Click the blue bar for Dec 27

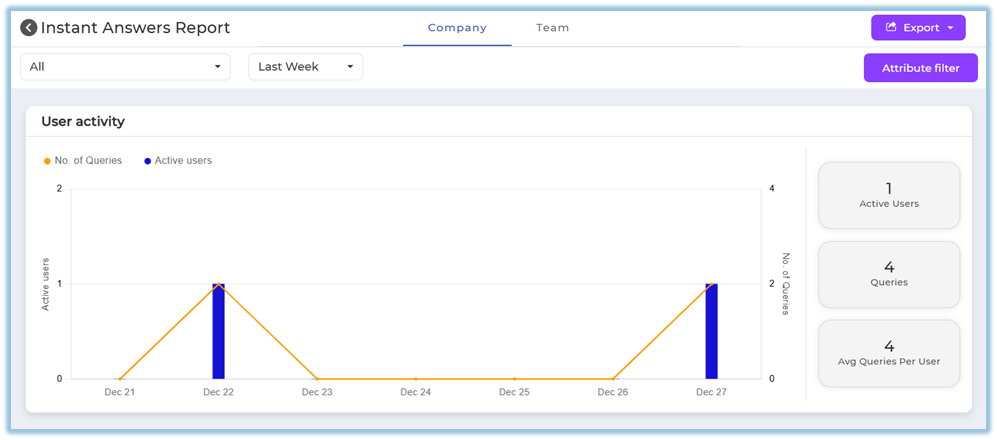(x=711, y=331)
